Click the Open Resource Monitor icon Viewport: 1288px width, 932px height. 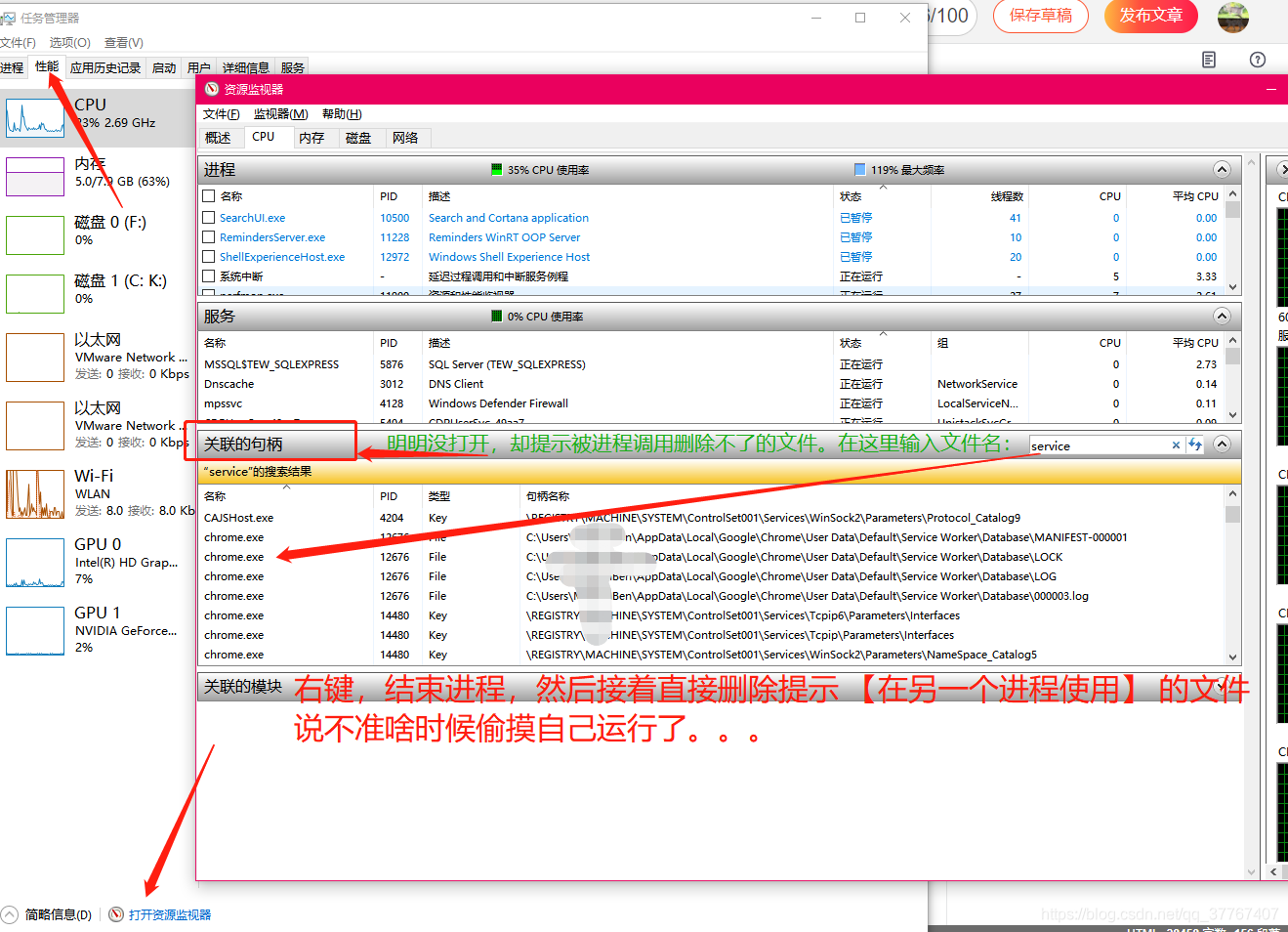[x=116, y=914]
